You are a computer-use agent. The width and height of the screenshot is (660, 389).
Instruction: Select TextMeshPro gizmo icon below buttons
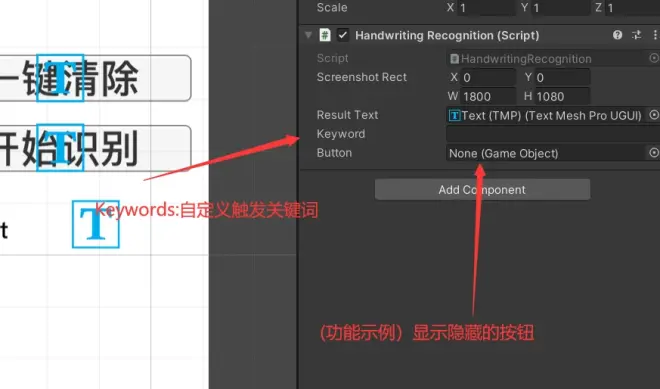click(x=96, y=224)
